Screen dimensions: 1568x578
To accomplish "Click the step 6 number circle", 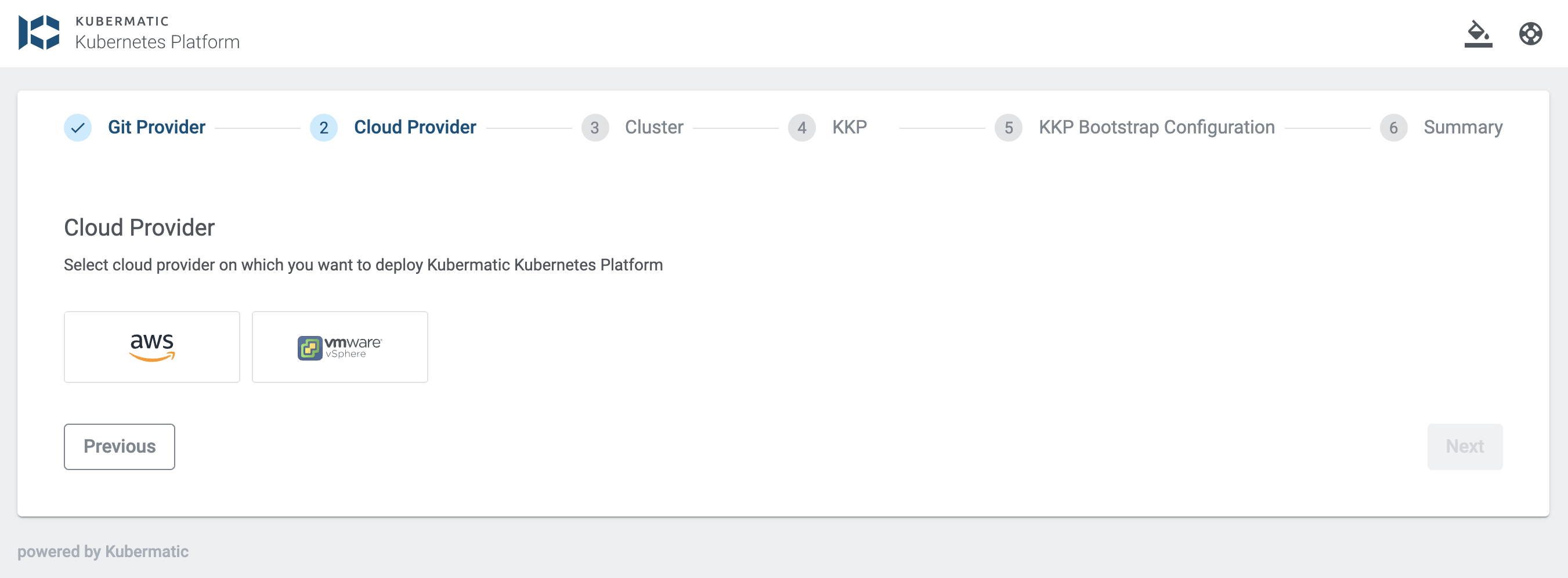I will [1393, 128].
